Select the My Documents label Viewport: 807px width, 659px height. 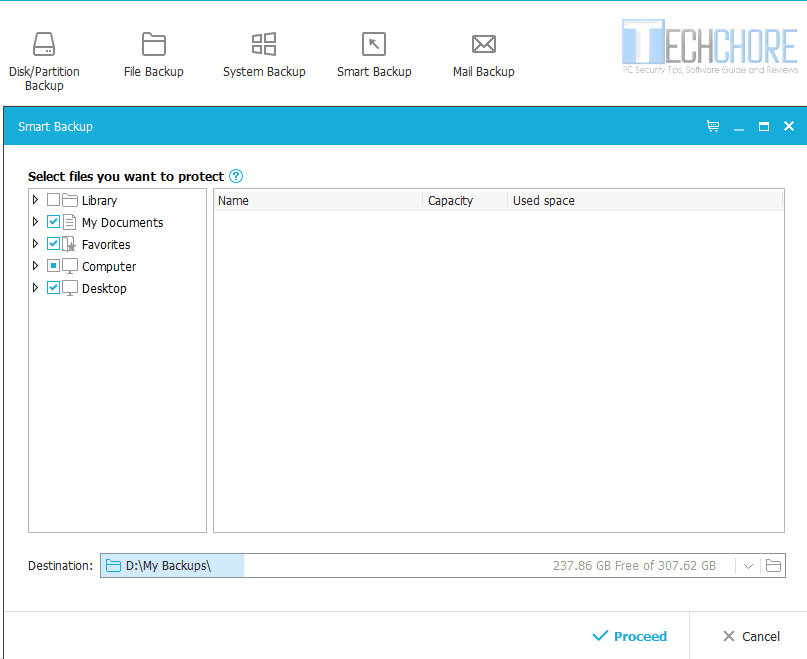click(122, 222)
